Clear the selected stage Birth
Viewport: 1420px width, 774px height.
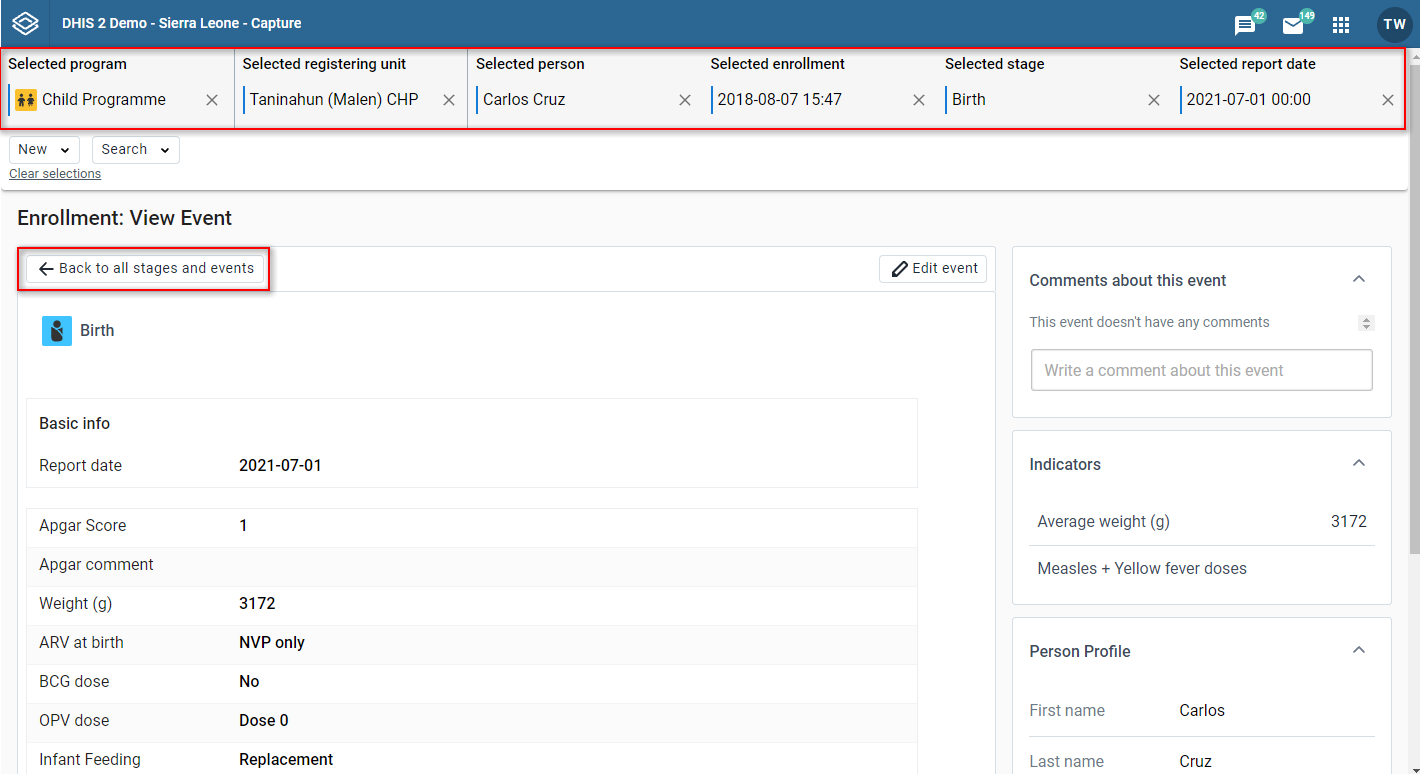[1154, 100]
